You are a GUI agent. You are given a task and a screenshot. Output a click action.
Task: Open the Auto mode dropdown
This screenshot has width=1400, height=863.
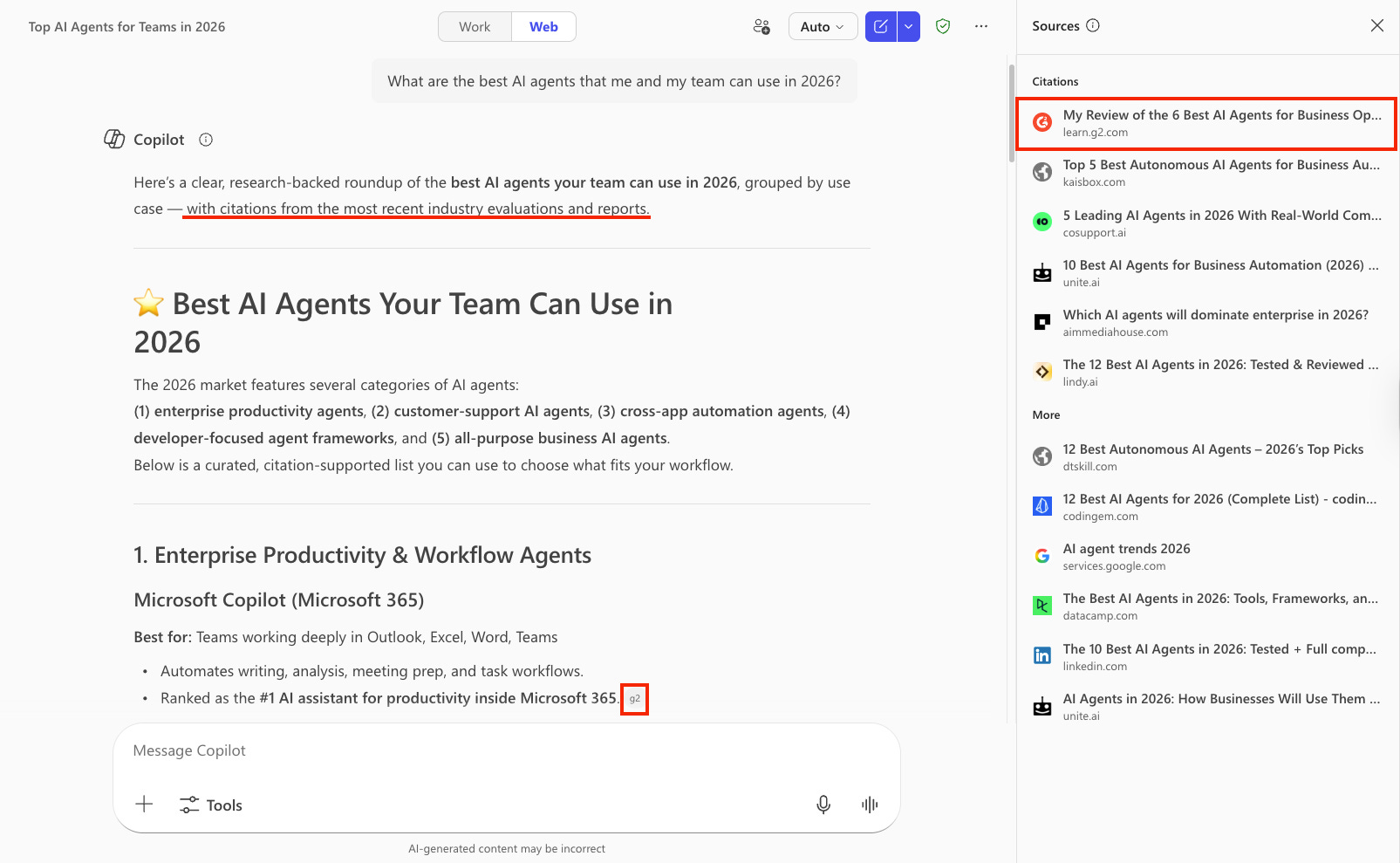click(823, 27)
